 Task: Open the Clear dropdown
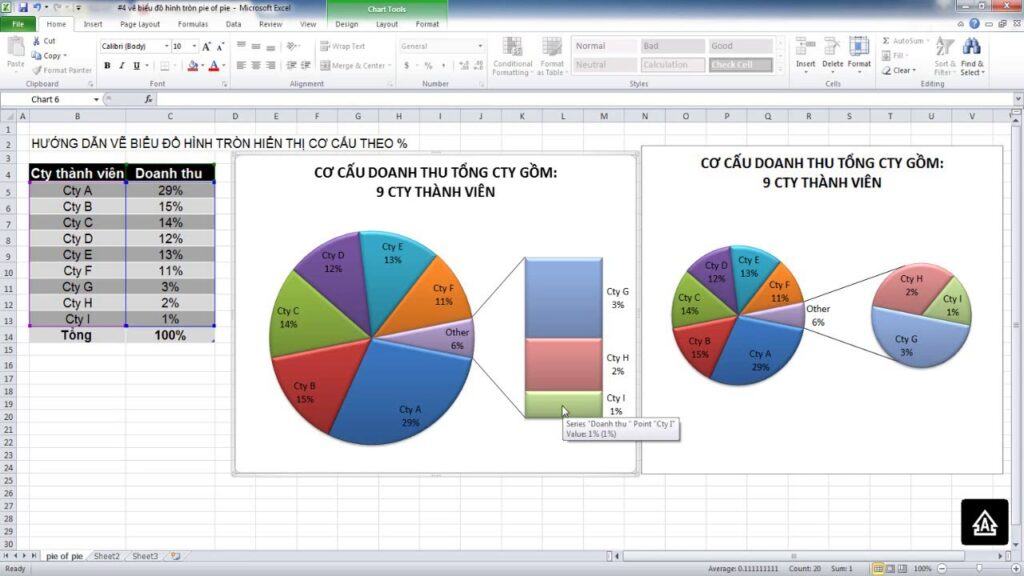point(899,70)
